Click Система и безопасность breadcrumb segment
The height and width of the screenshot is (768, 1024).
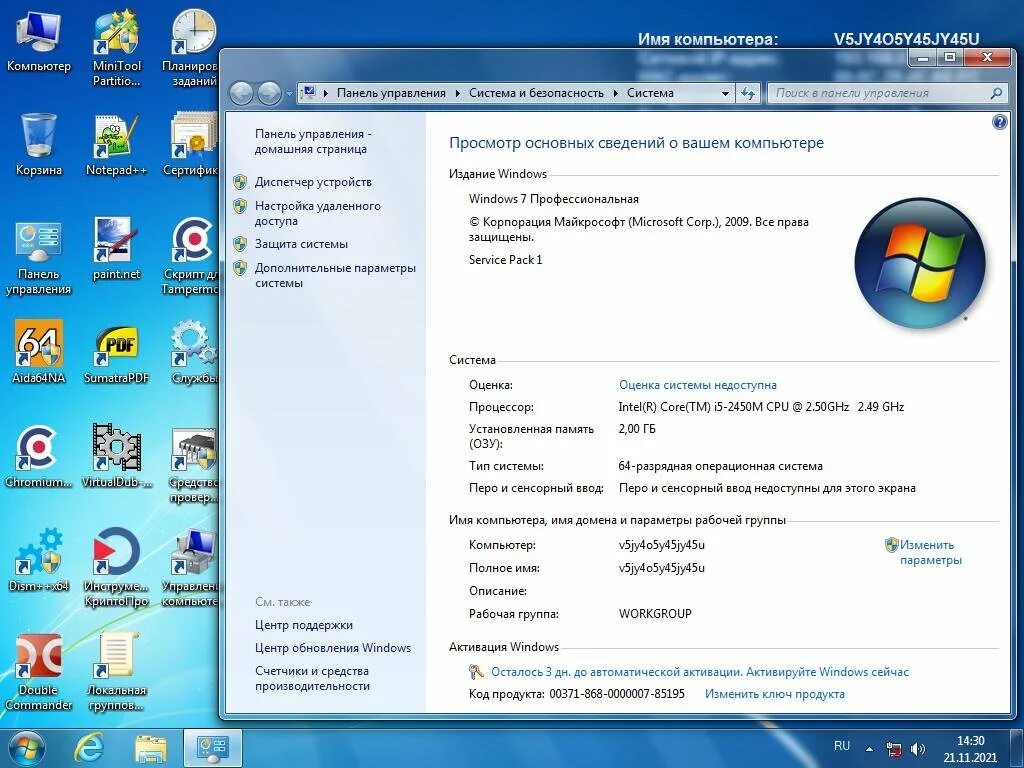pos(536,93)
